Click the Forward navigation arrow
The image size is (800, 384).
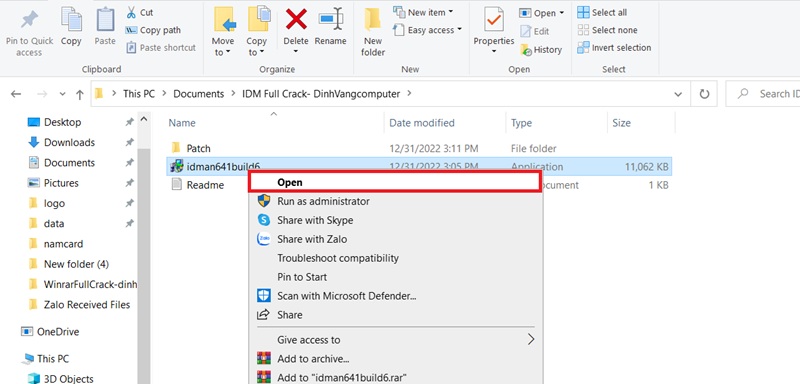click(42, 94)
